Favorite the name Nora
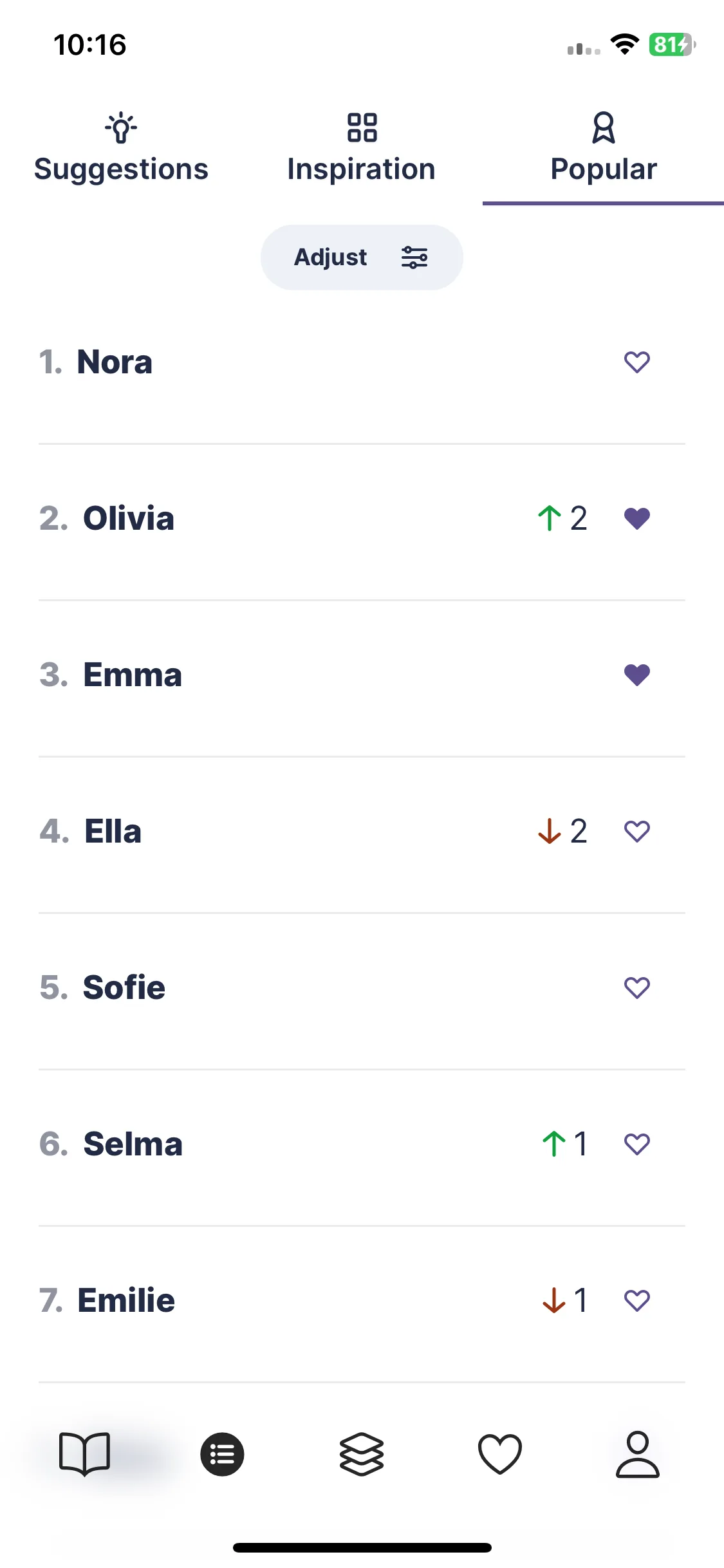724x1568 pixels. (x=637, y=362)
